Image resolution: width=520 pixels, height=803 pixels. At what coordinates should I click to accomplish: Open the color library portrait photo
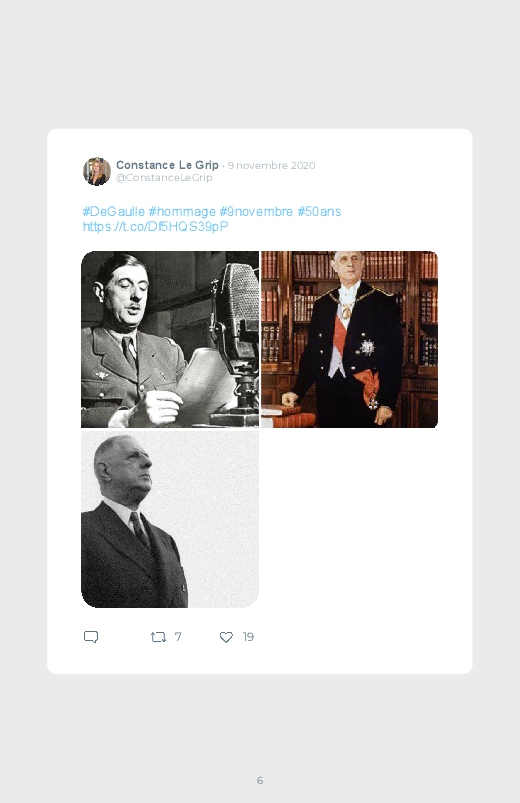[x=349, y=339]
